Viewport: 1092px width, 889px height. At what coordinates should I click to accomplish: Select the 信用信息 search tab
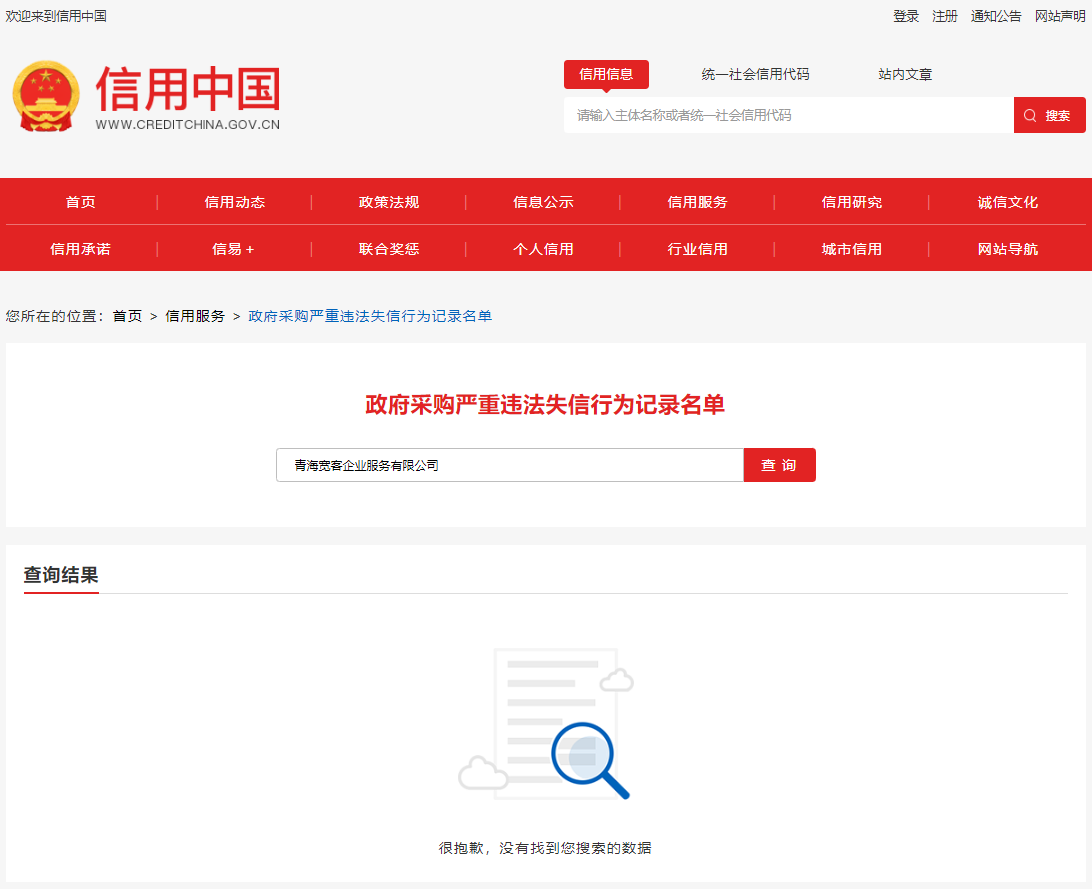coord(606,74)
